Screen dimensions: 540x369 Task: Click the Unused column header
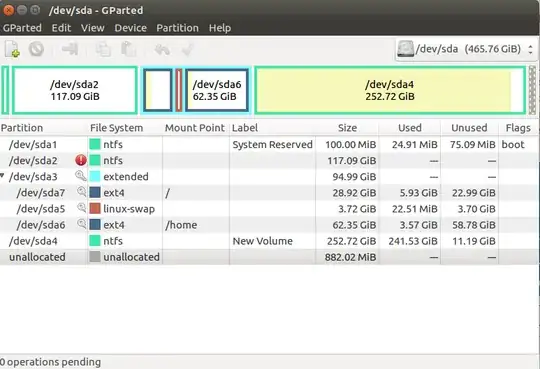click(x=469, y=128)
